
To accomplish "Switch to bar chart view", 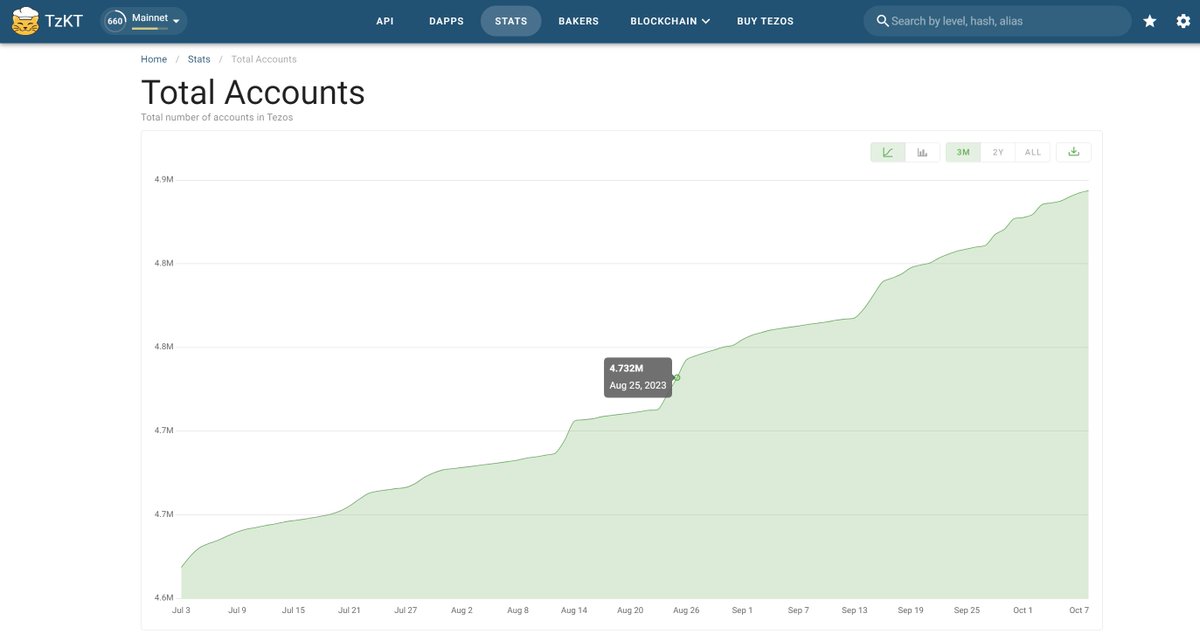I will [922, 152].
